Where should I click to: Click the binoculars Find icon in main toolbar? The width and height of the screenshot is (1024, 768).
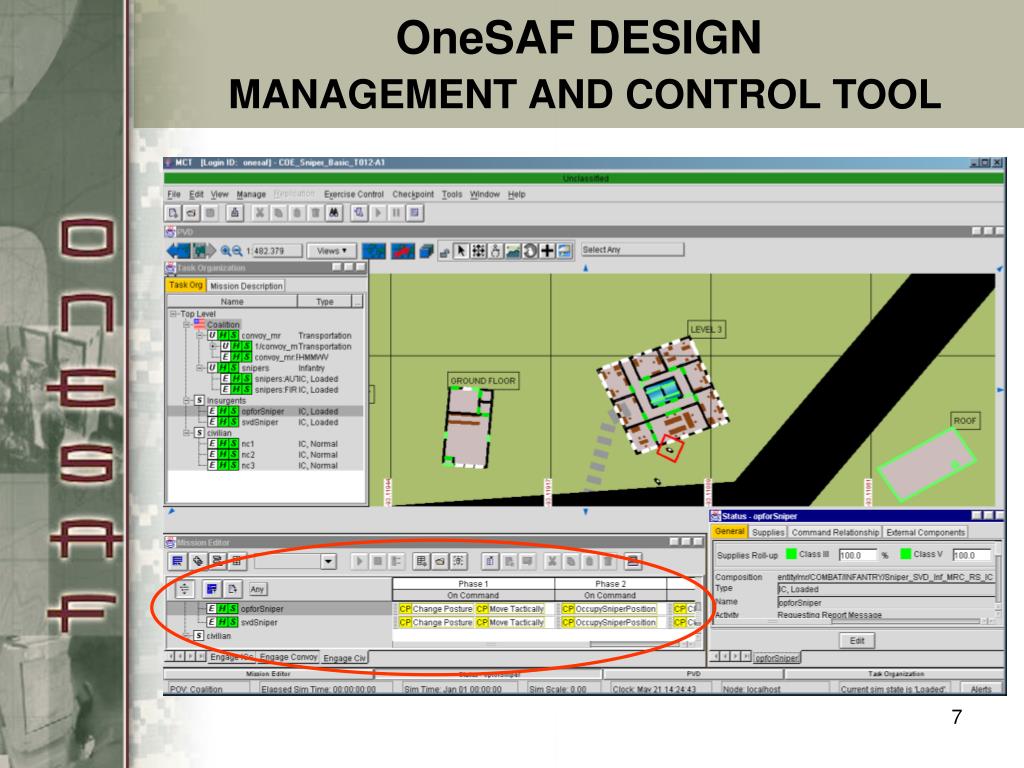tap(334, 213)
